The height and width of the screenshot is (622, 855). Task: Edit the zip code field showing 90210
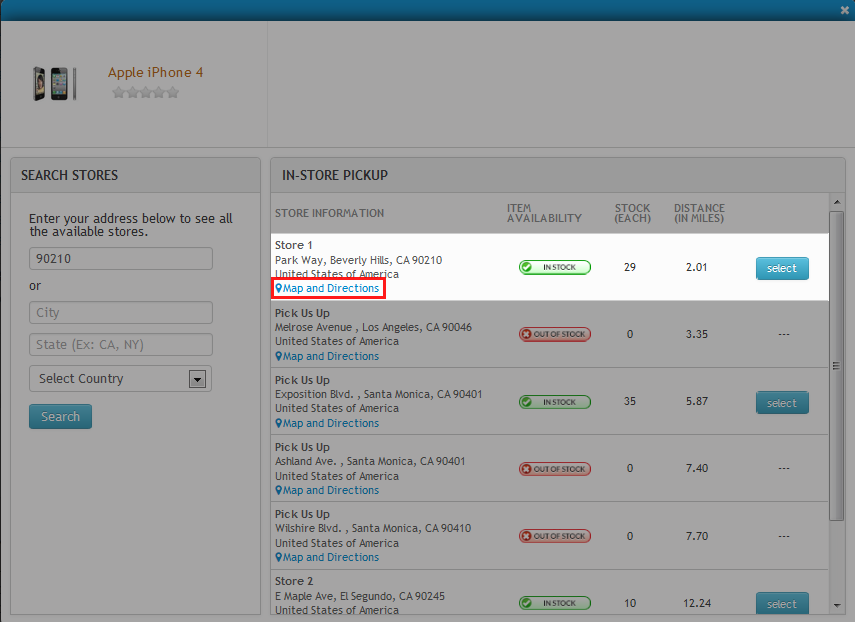pos(121,258)
